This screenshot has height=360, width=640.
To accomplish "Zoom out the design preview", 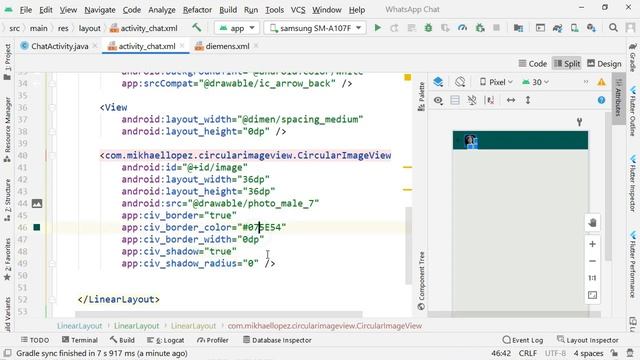I will 592,261.
